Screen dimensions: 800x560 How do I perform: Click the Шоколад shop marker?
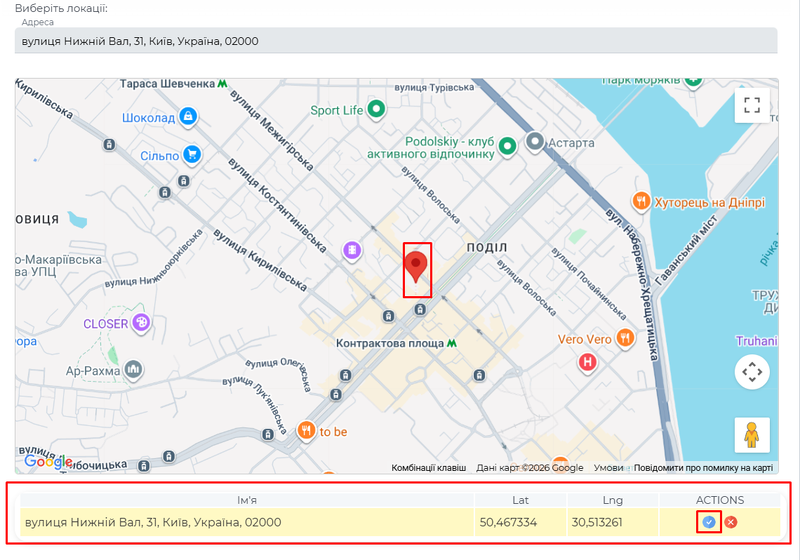point(187,117)
